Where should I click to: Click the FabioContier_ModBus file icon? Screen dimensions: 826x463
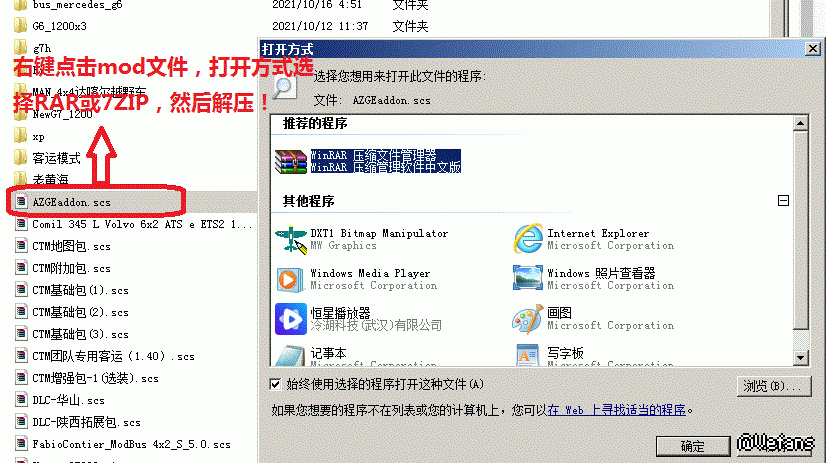tap(21, 444)
